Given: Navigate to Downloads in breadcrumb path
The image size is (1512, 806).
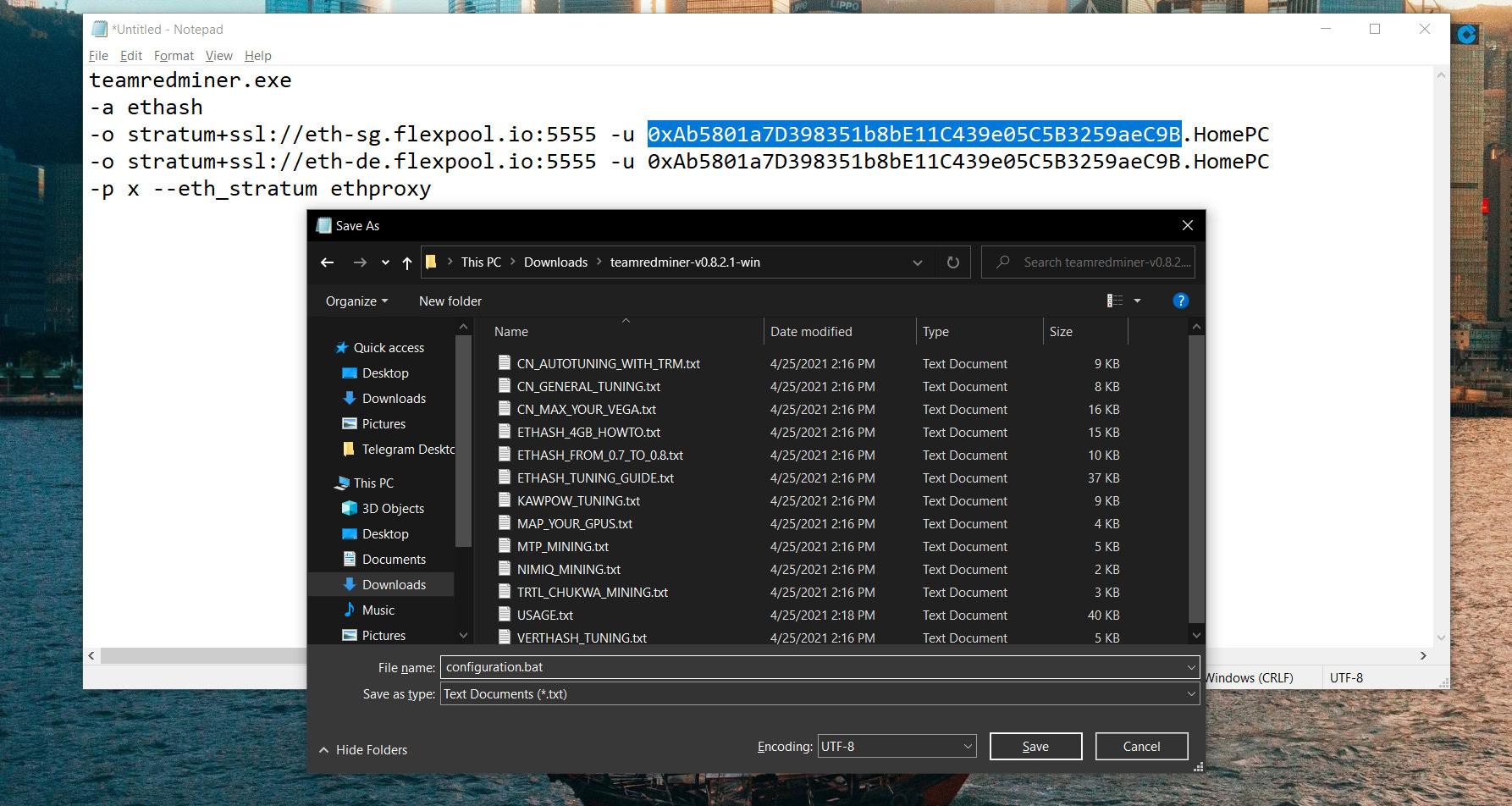Looking at the screenshot, I should click(555, 262).
